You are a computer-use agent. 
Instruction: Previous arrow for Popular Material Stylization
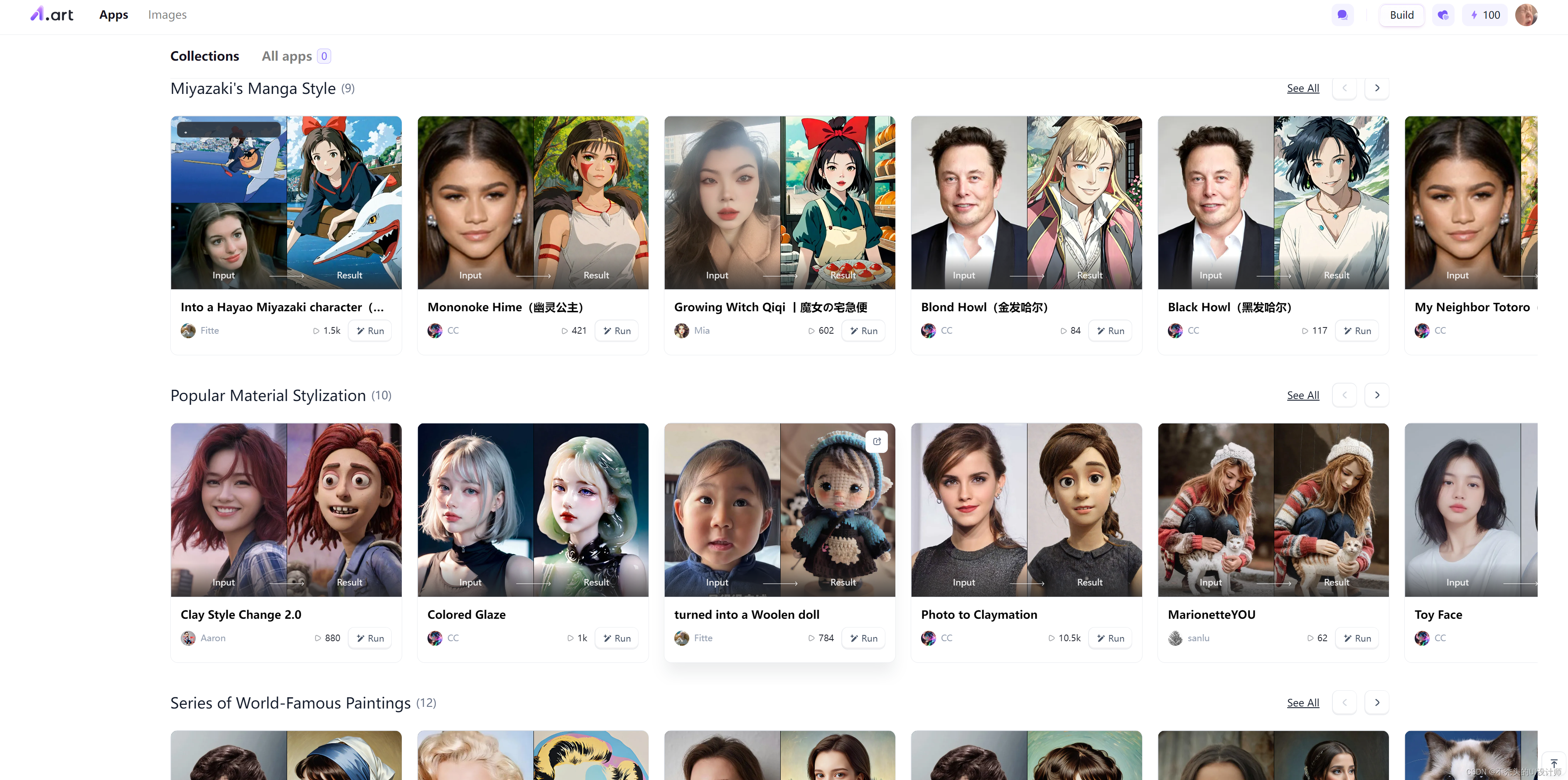point(1344,395)
